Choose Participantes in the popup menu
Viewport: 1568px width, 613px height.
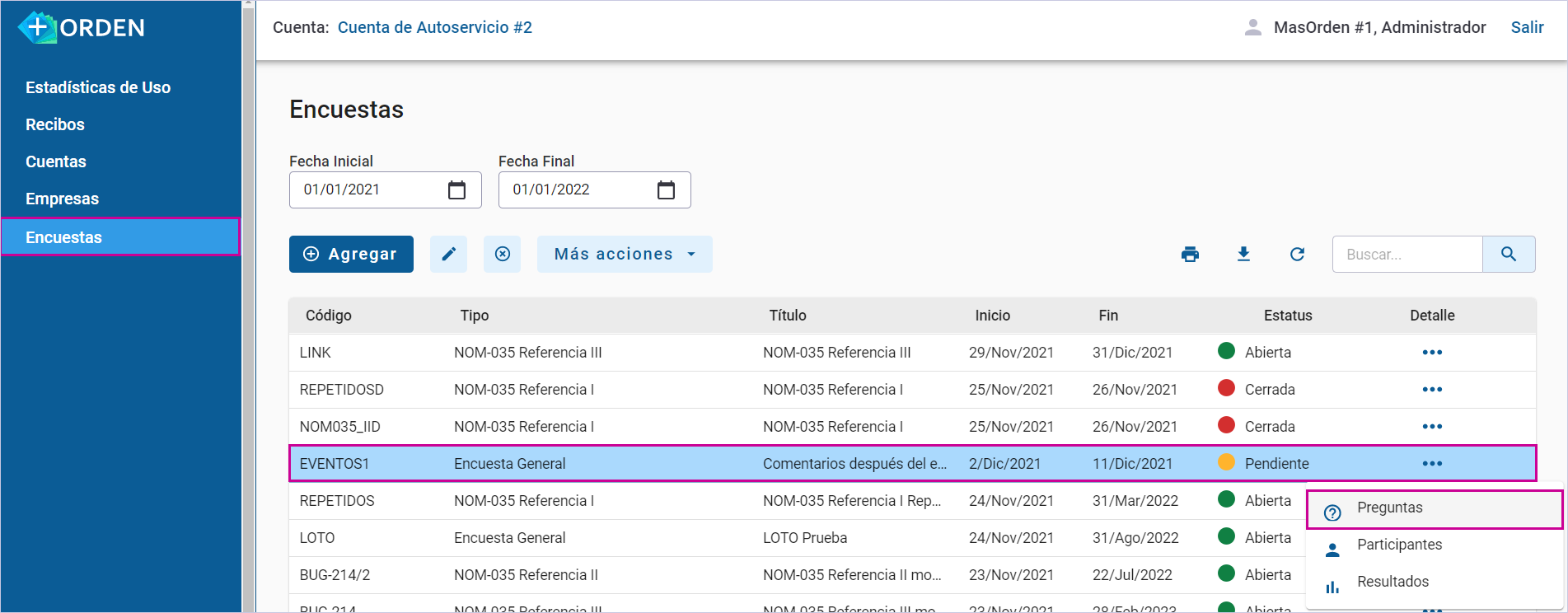1399,545
